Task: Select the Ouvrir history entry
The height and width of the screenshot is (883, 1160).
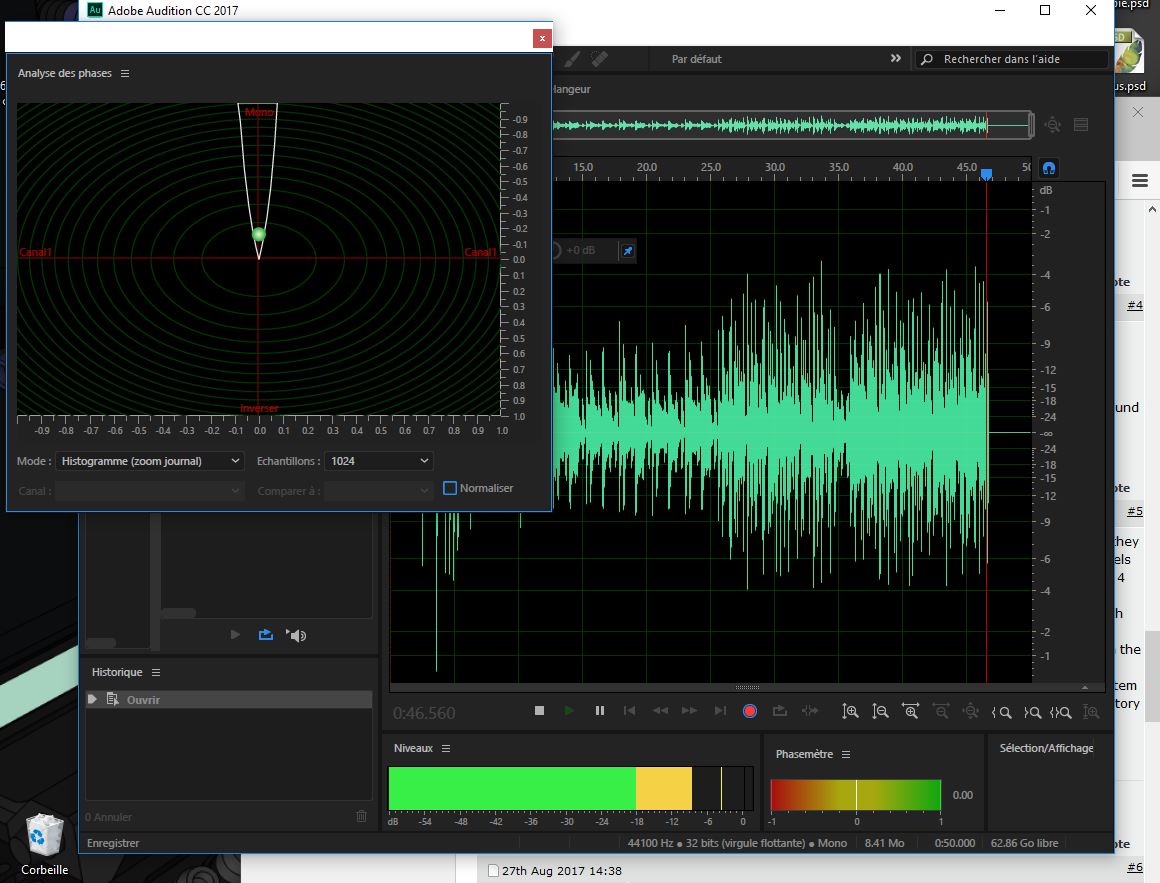Action: click(143, 700)
